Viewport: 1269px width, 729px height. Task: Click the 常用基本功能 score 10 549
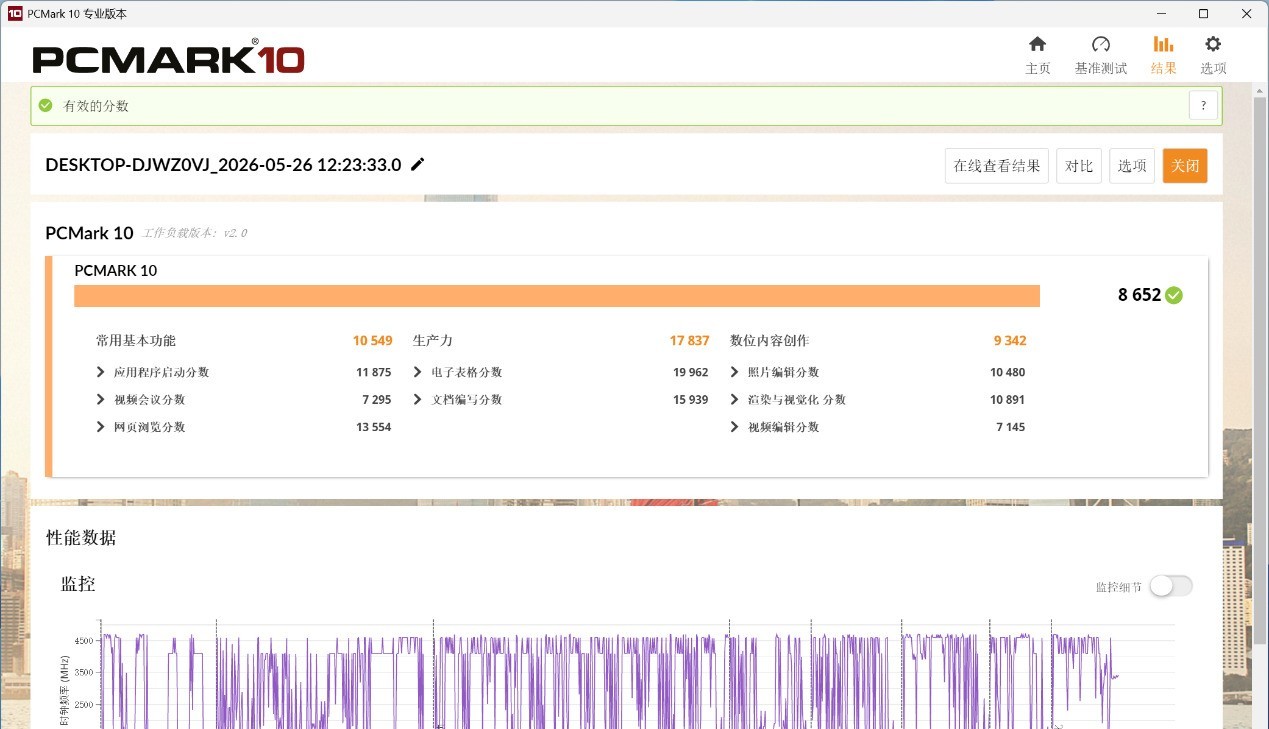click(x=372, y=341)
